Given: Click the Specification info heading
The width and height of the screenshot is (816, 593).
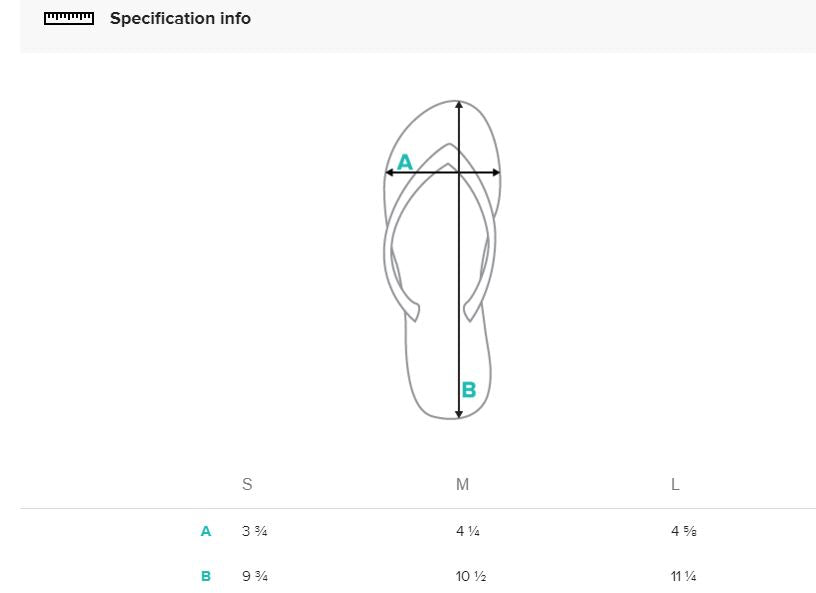Looking at the screenshot, I should (180, 18).
